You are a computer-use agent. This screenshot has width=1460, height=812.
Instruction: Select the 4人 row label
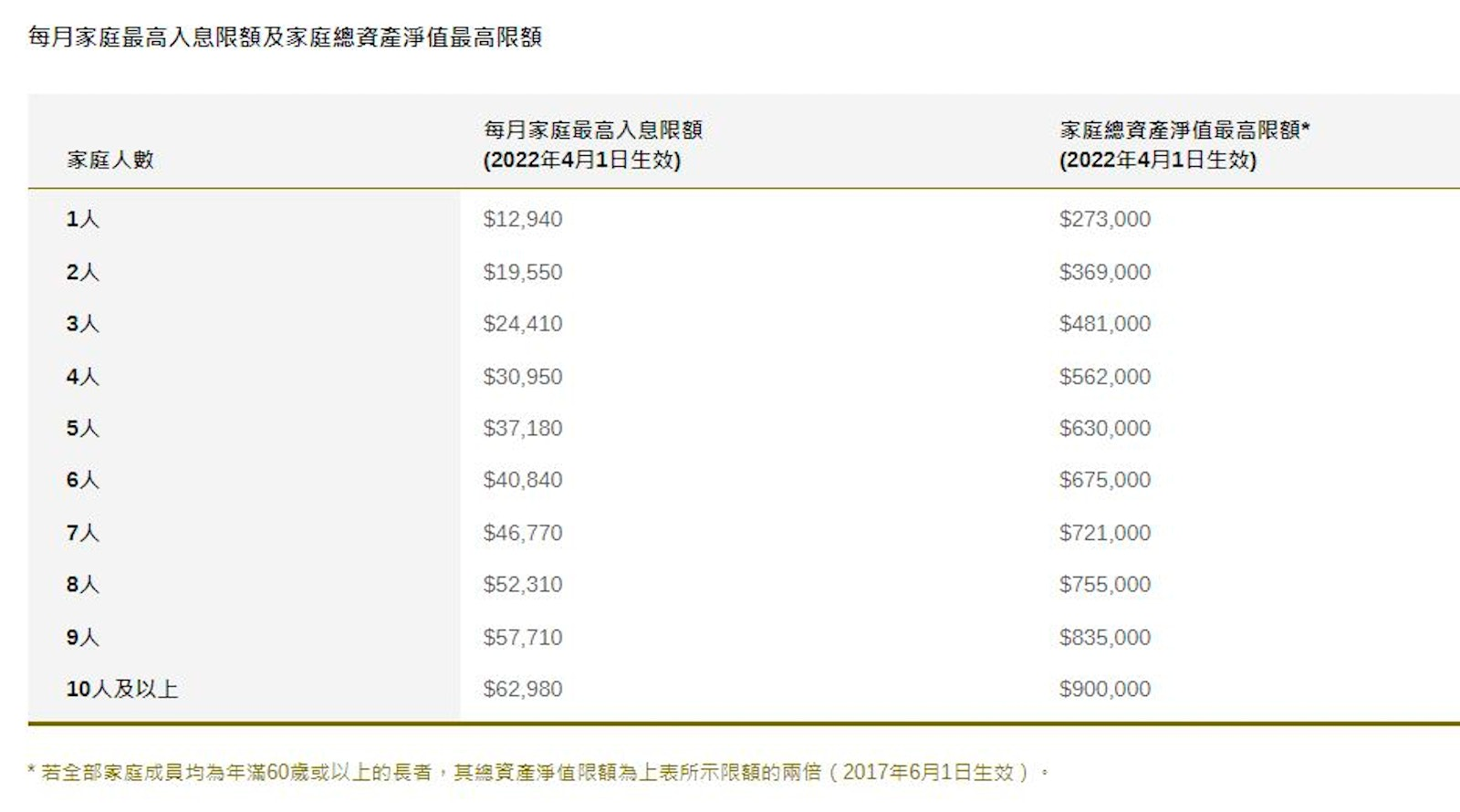[82, 377]
